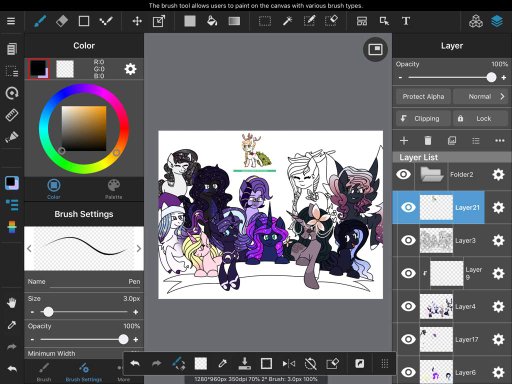Viewport: 512px width, 384px height.
Task: Choose the Magic Wand selection tool
Action: (x=287, y=21)
